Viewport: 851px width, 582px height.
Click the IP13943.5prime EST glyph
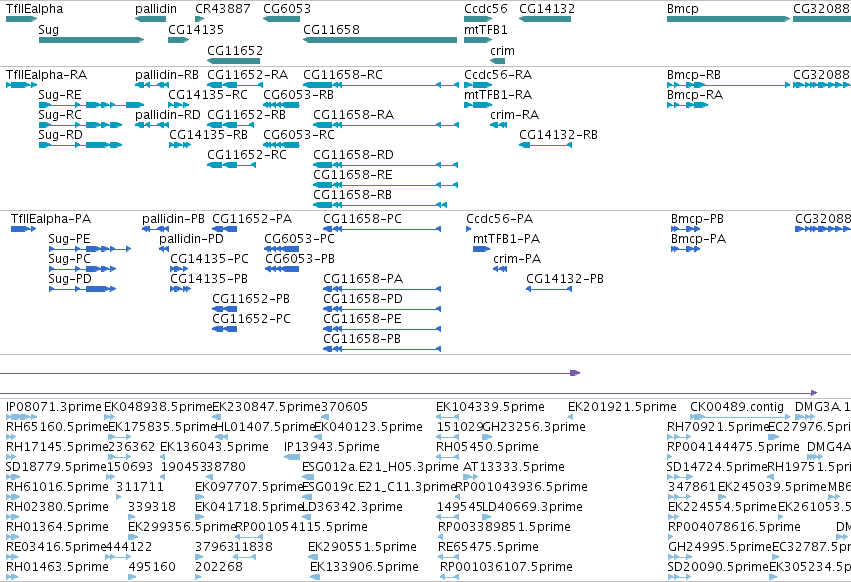tap(292, 457)
